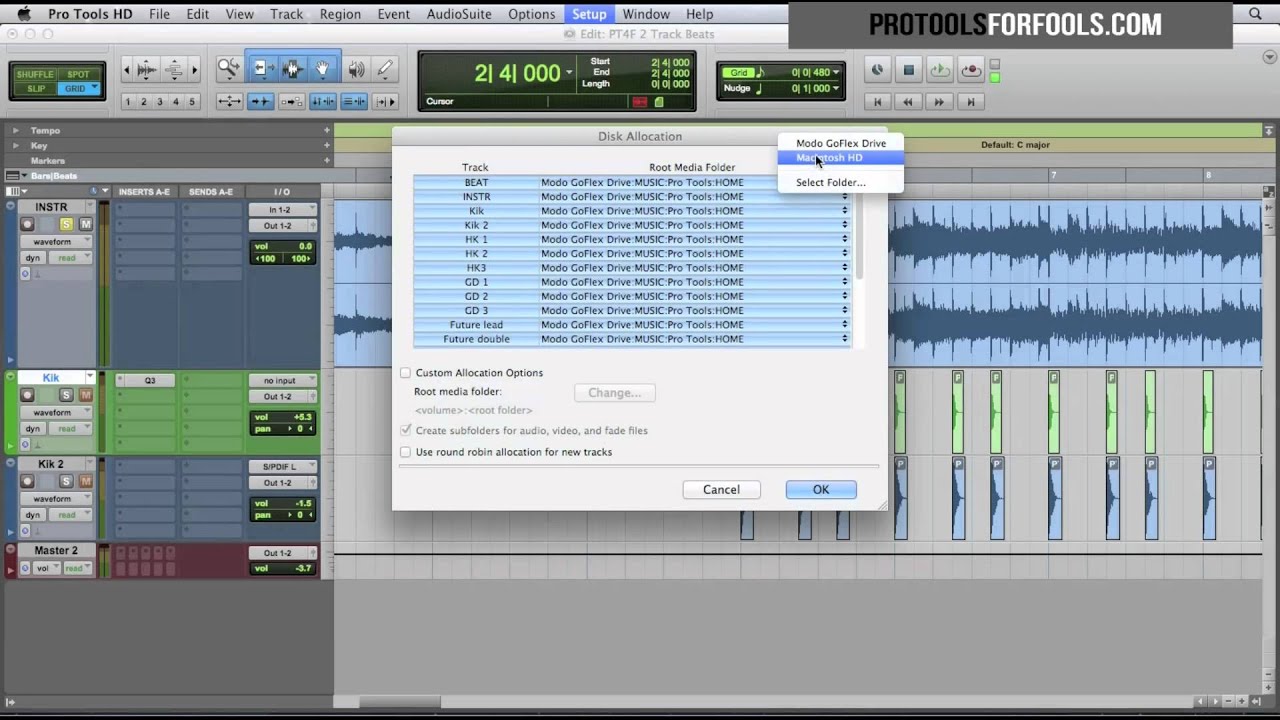
Task: Solo the Kik 2 track
Action: click(67, 481)
